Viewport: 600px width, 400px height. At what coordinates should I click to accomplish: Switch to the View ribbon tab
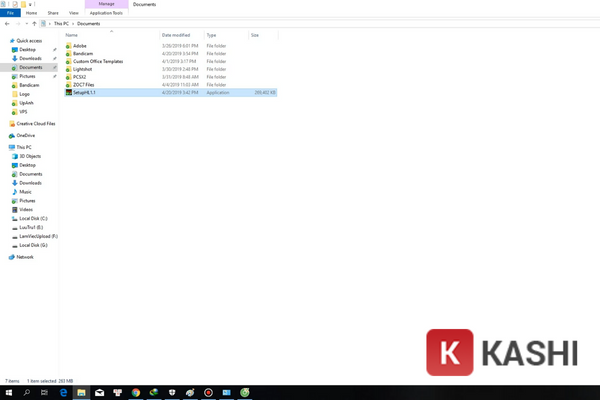tap(74, 13)
